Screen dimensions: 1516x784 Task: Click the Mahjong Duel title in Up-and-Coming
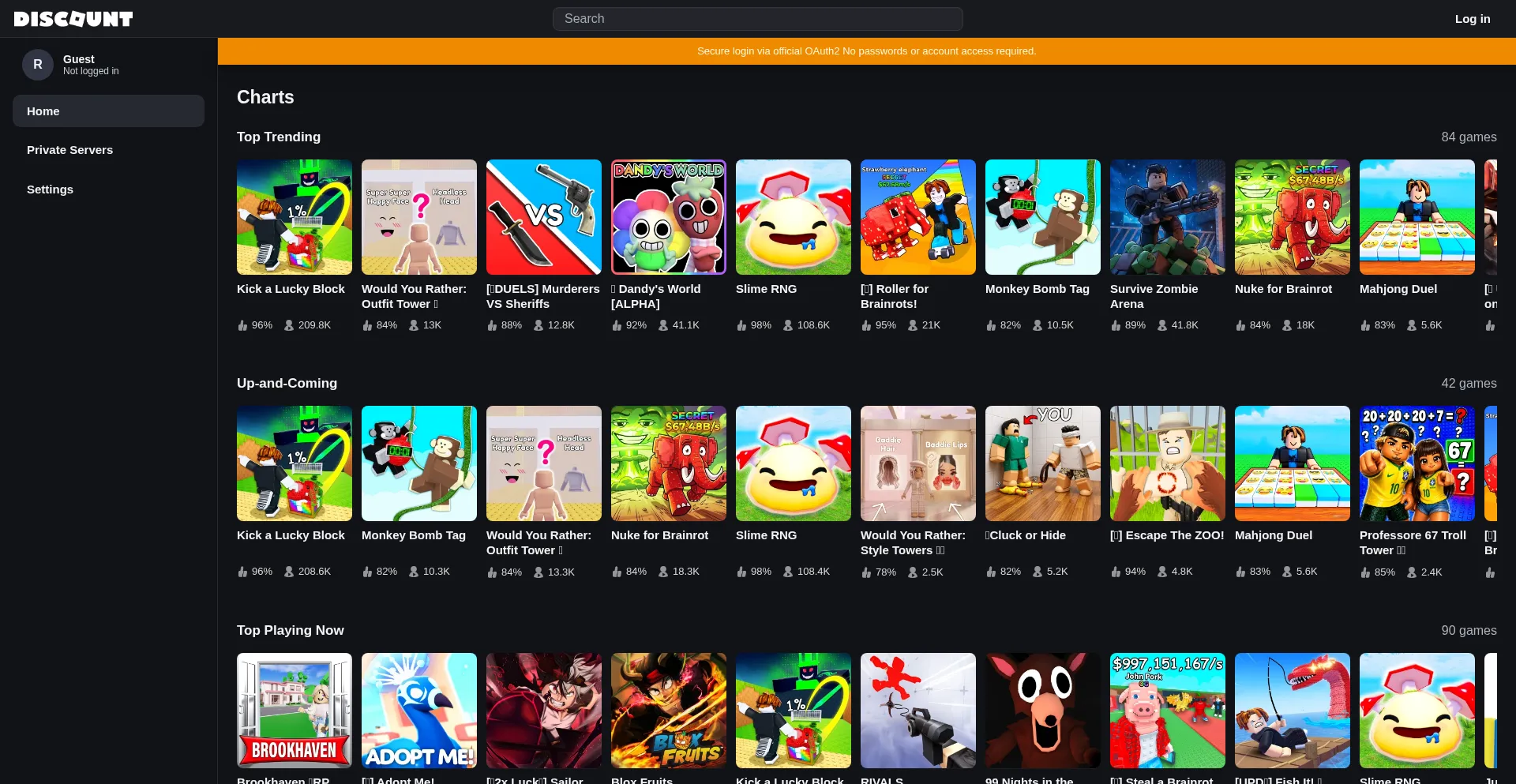point(1274,535)
